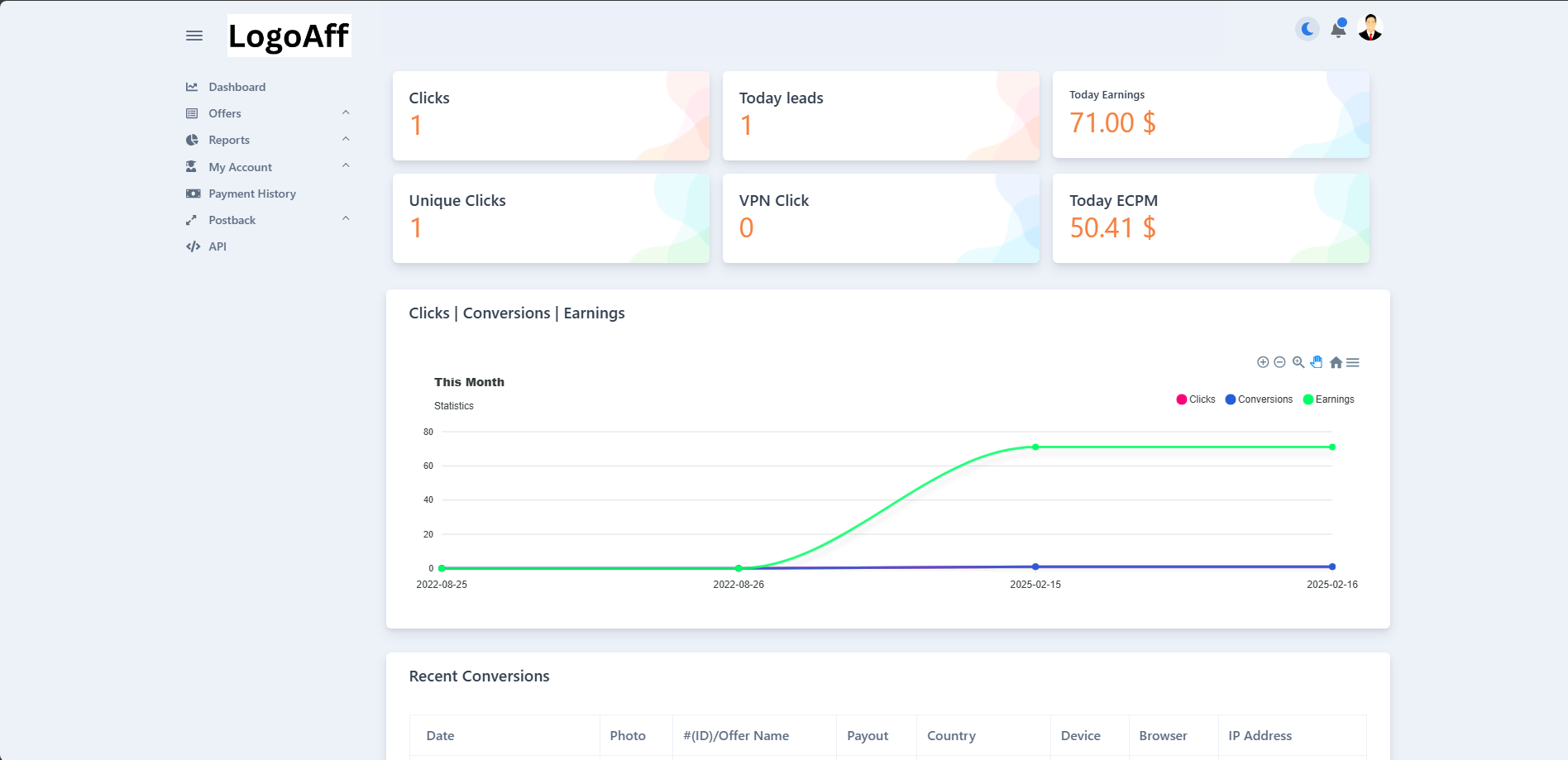Toggle dark mode moon icon
1568x760 pixels.
point(1307,29)
